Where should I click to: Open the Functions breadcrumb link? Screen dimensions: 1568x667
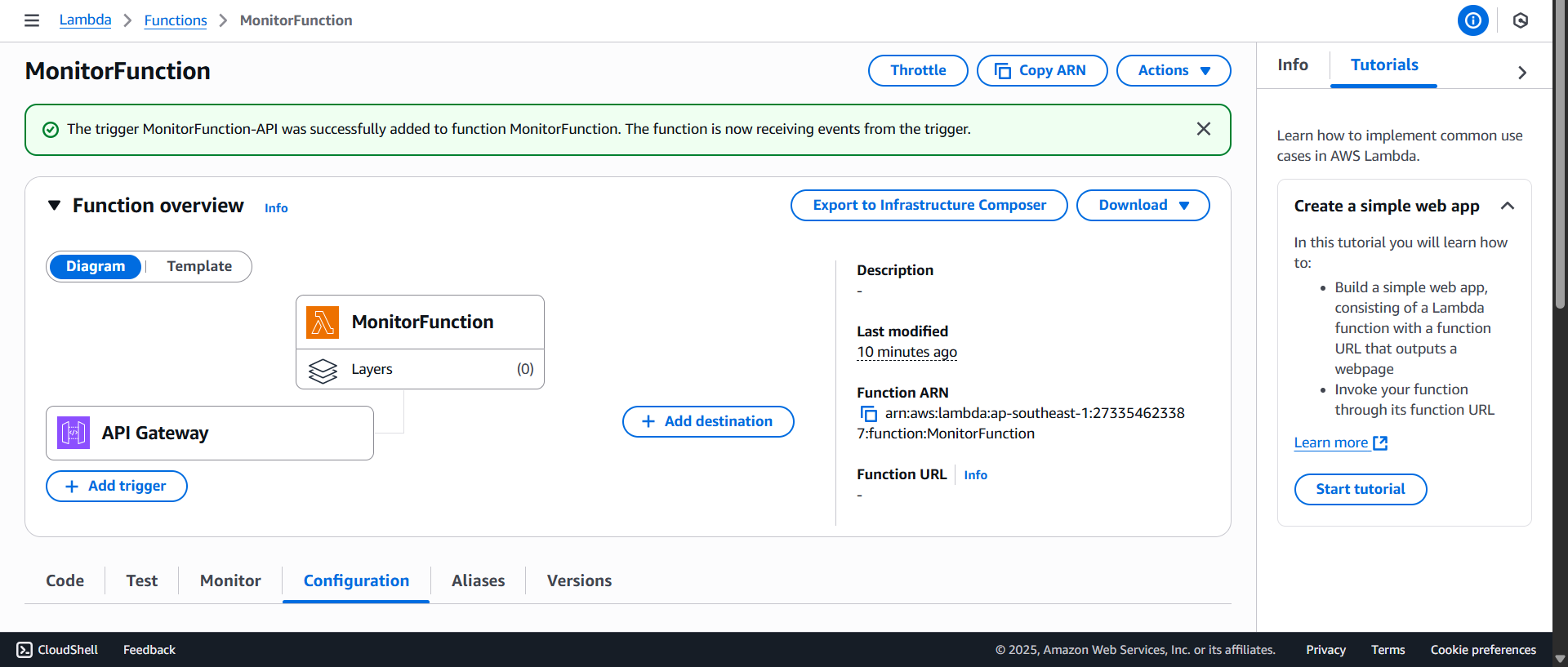tap(176, 20)
